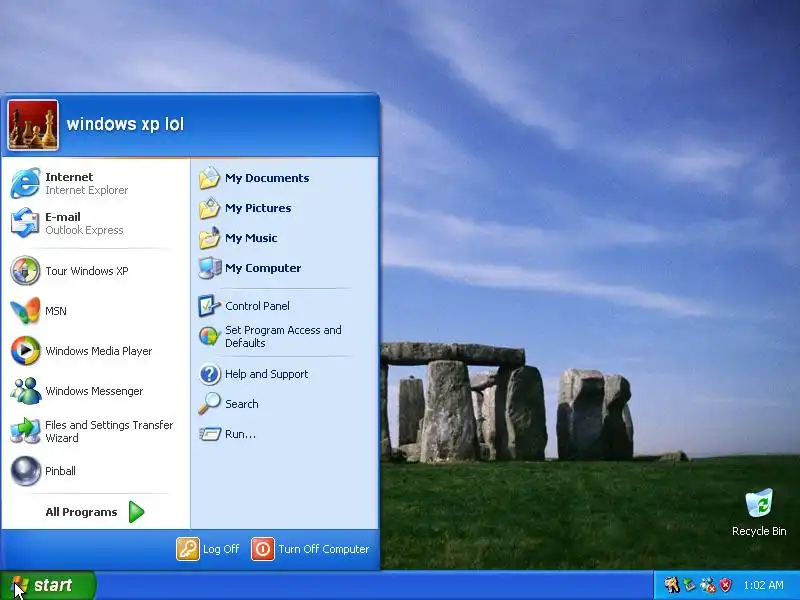Click the Windows Media Player icon
The height and width of the screenshot is (600, 800).
pos(25,351)
